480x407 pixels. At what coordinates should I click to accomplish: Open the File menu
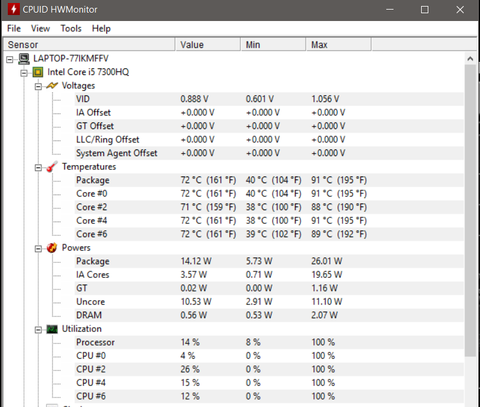tap(14, 29)
